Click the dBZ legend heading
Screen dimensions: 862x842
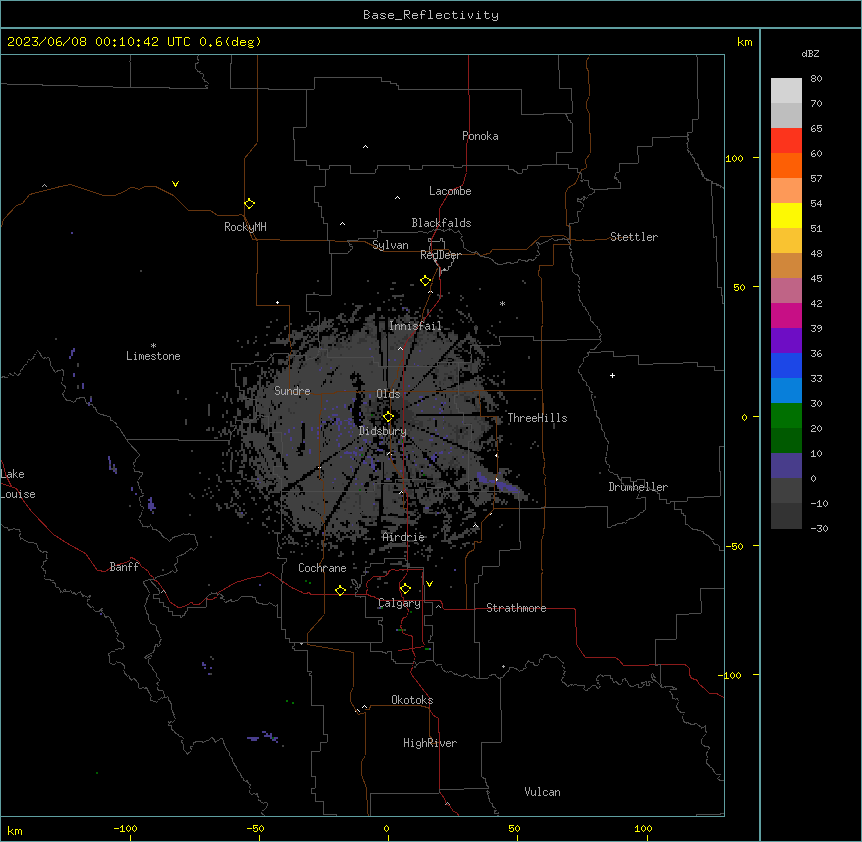810,53
